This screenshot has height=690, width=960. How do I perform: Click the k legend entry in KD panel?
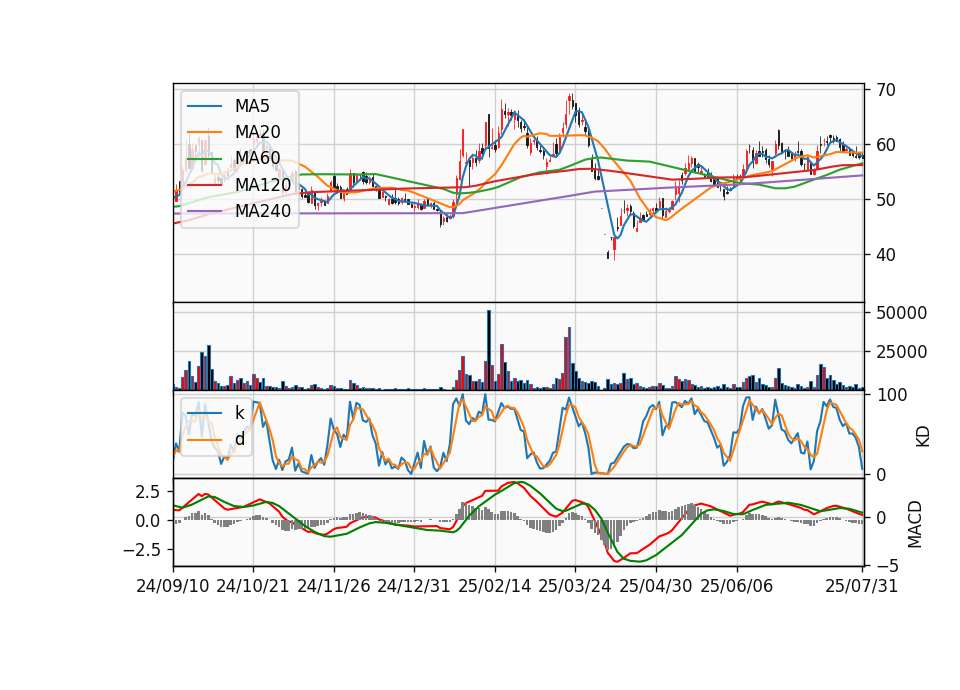tap(239, 413)
